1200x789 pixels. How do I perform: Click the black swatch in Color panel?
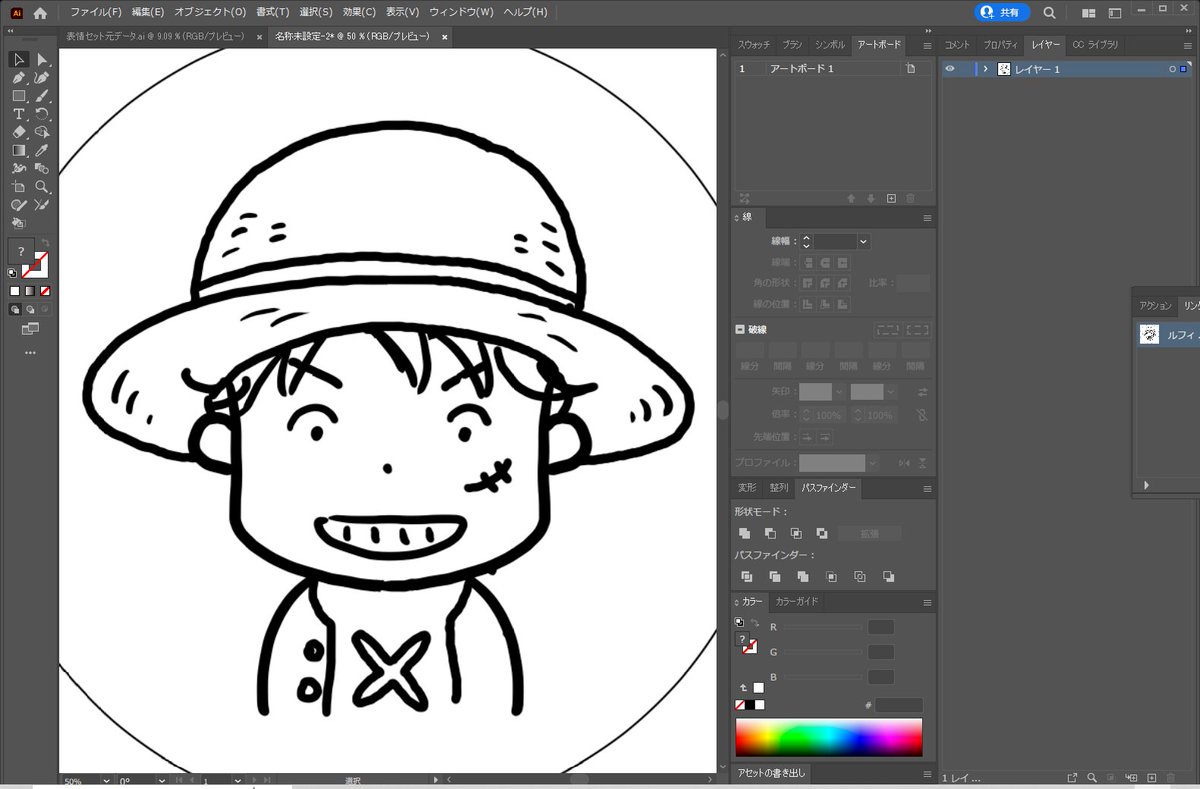click(x=750, y=705)
